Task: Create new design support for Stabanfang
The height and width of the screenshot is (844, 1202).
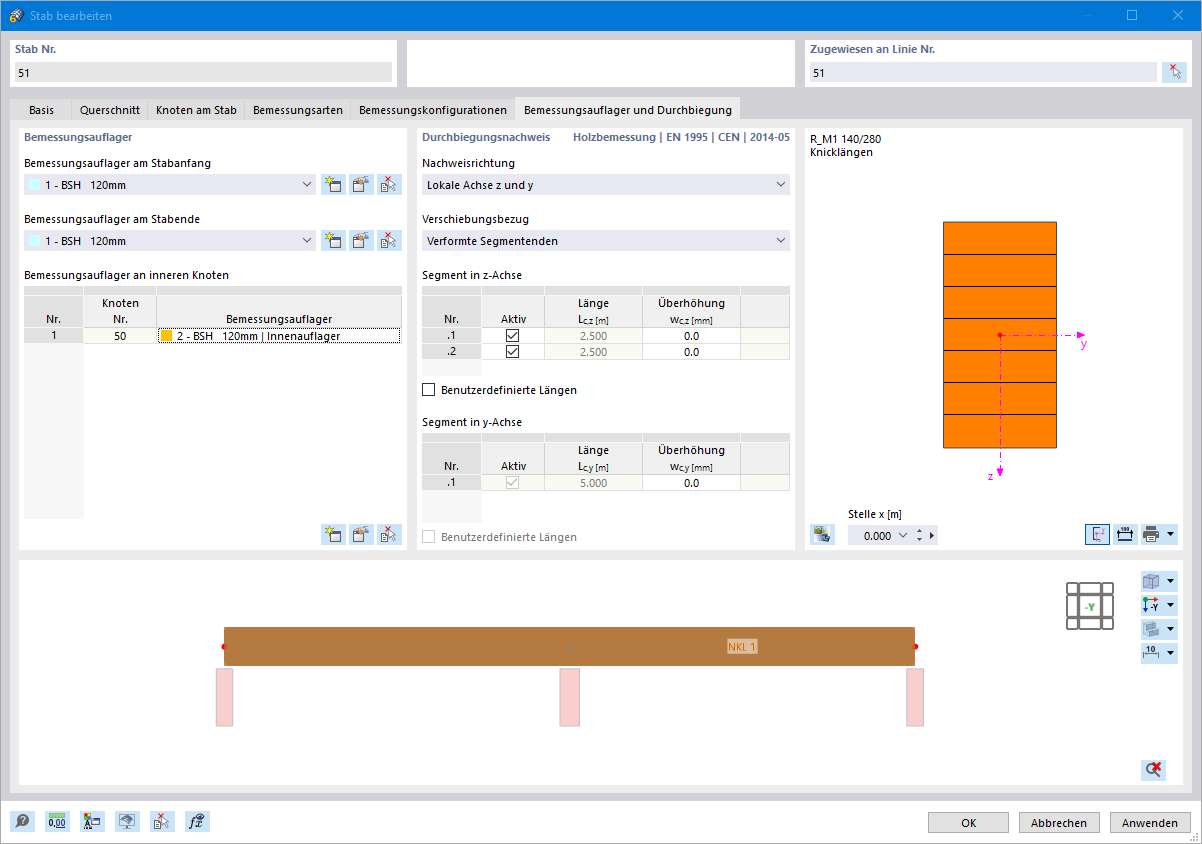Action: (x=333, y=185)
